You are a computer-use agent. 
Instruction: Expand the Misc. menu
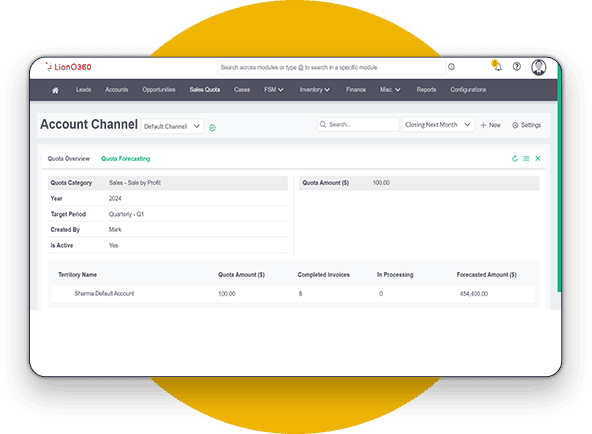coord(390,90)
